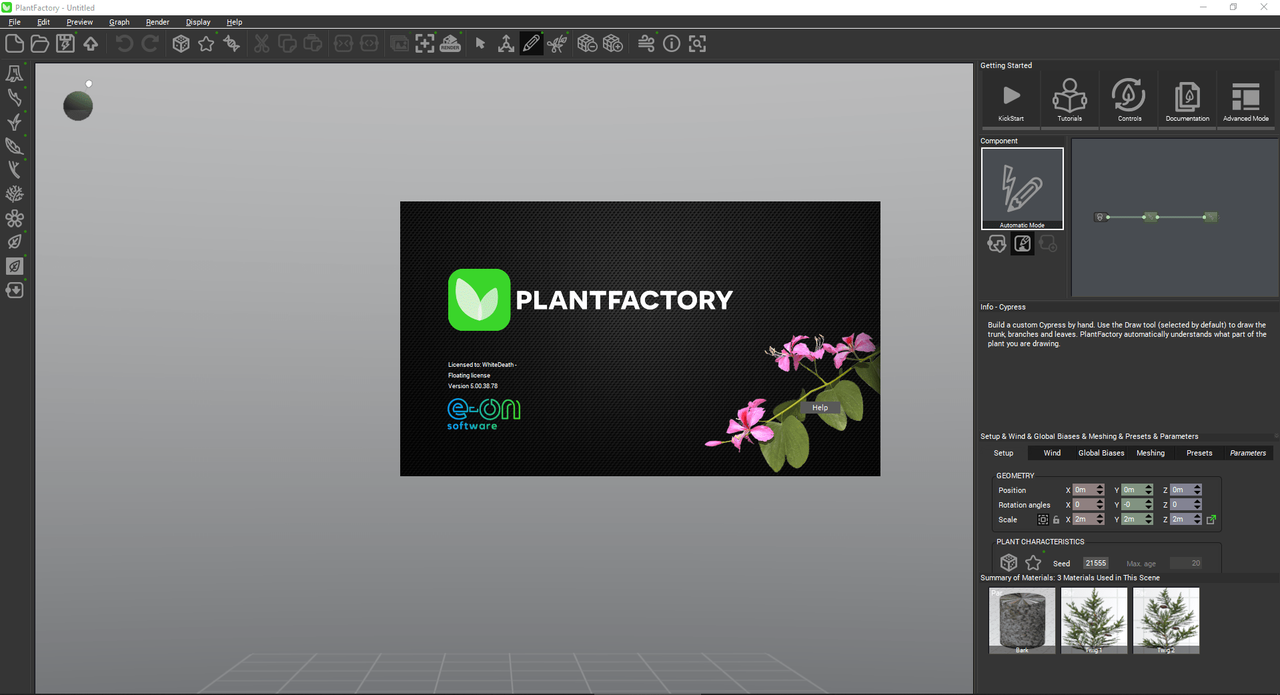Click the DNA helix toolbar icon
The height and width of the screenshot is (695, 1280).
coord(232,43)
